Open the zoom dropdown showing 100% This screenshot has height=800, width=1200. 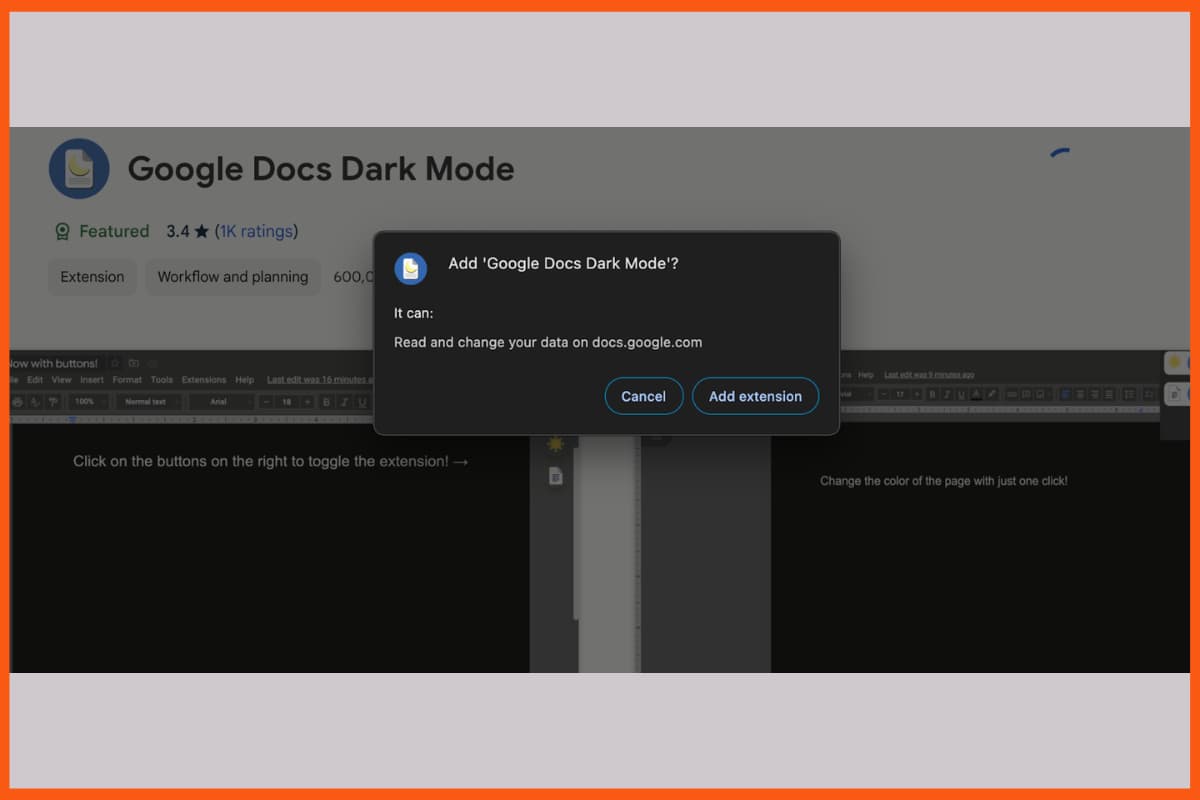coord(87,401)
